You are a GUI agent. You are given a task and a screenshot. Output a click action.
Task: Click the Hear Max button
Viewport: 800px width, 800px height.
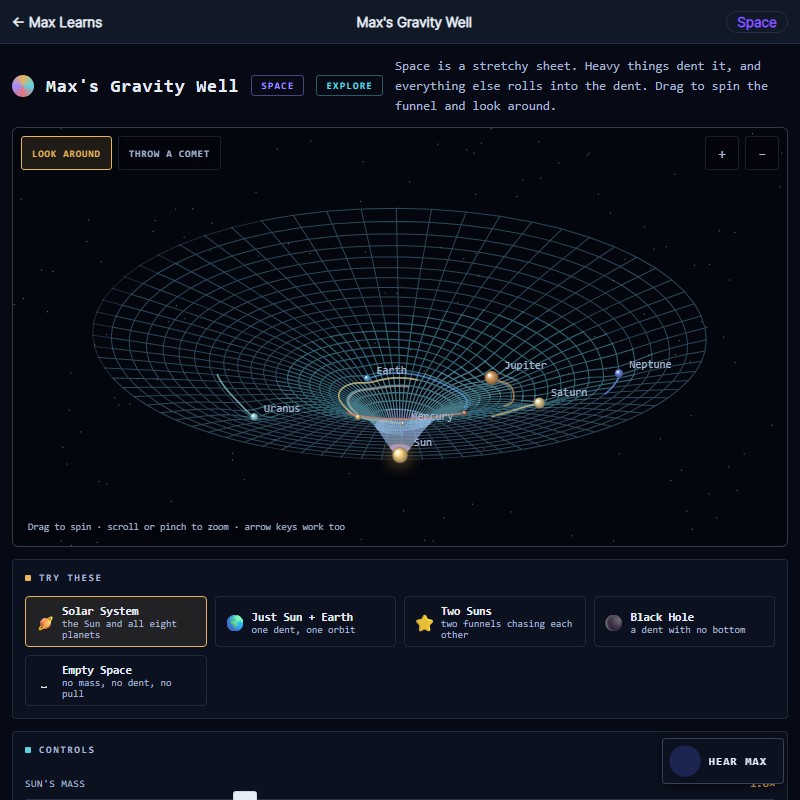coord(722,761)
